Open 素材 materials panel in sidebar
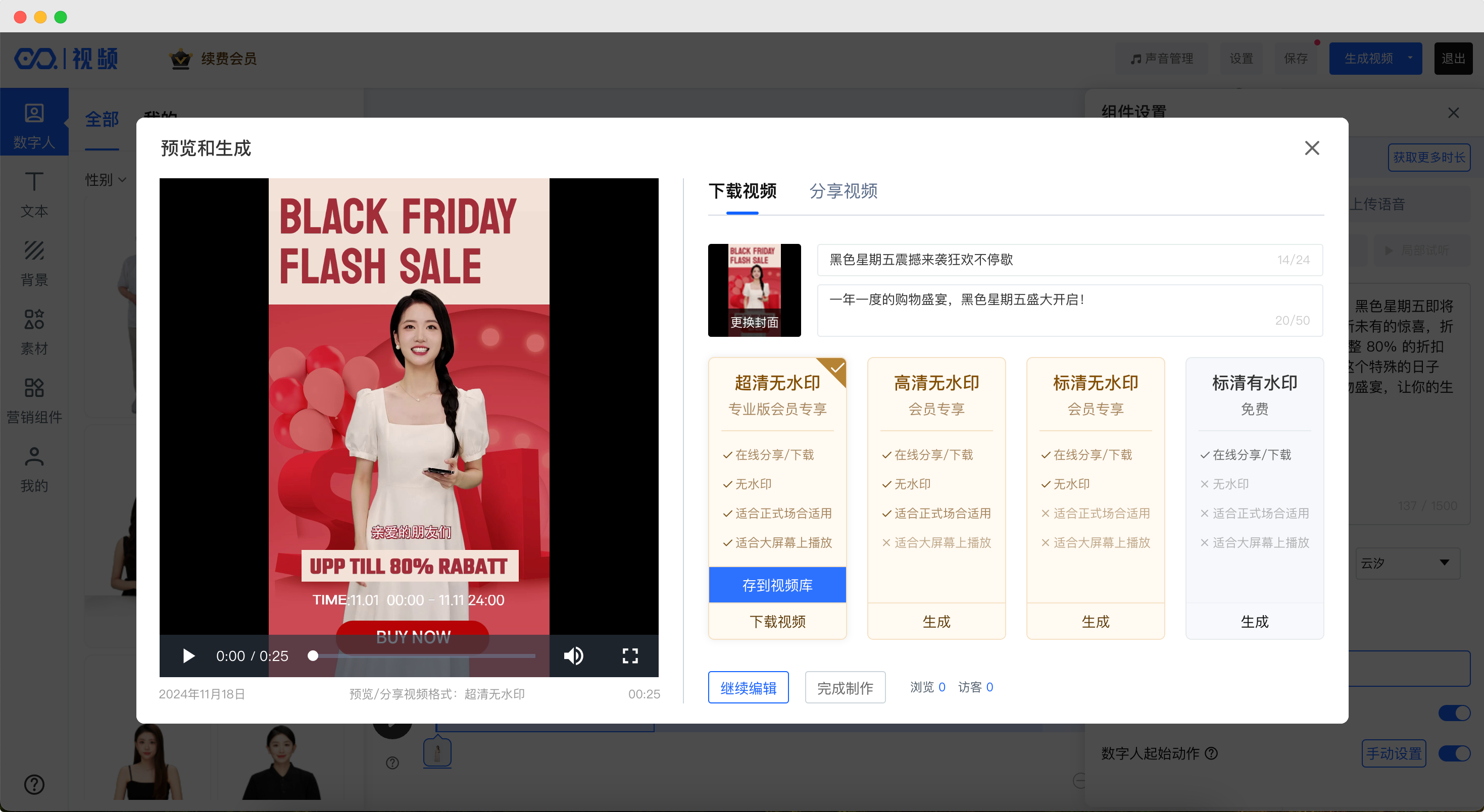This screenshot has height=812, width=1484. pyautogui.click(x=34, y=332)
